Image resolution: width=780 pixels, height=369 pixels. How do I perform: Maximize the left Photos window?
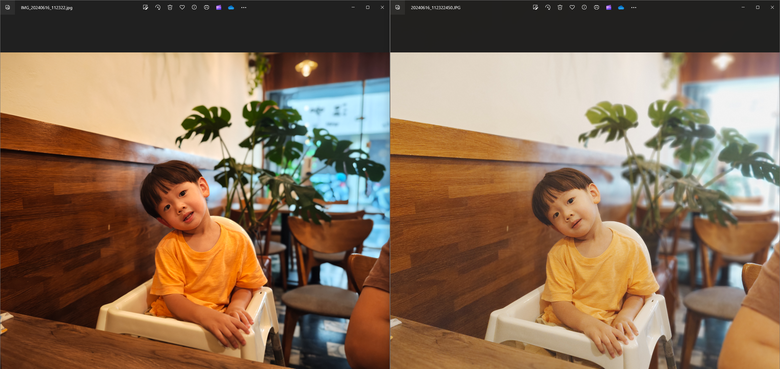click(x=368, y=7)
